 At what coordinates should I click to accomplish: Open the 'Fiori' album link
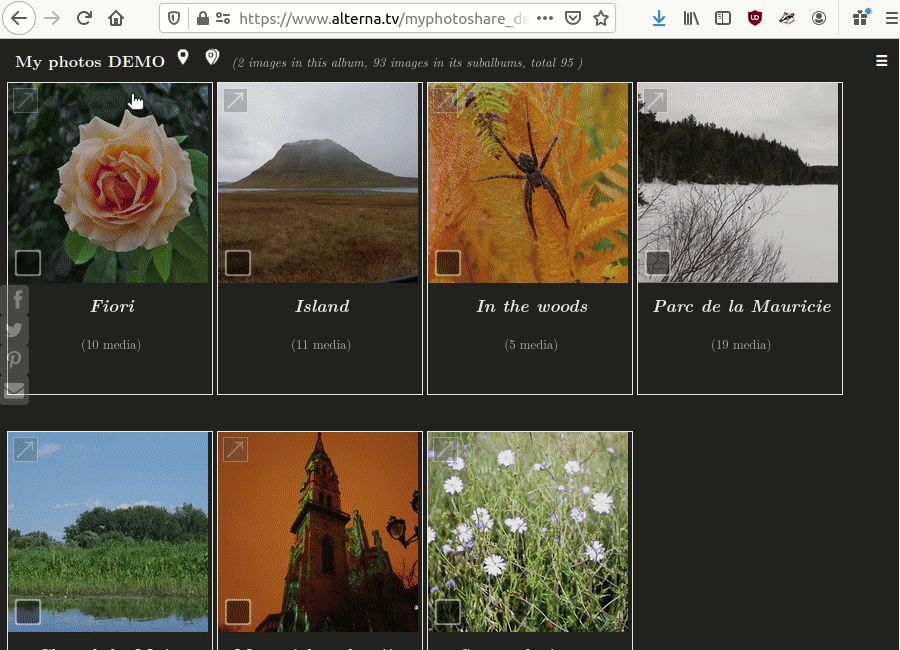pyautogui.click(x=111, y=306)
